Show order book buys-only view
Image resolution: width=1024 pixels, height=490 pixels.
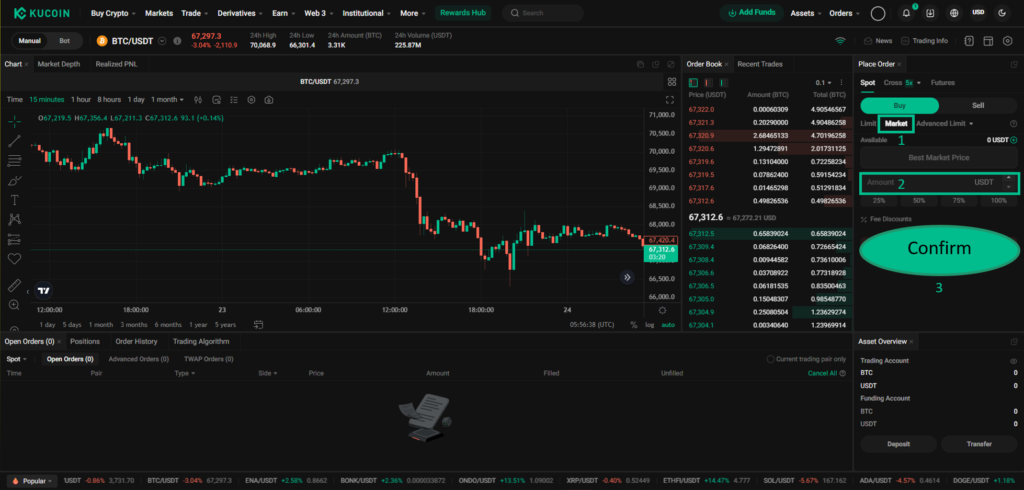(722, 83)
